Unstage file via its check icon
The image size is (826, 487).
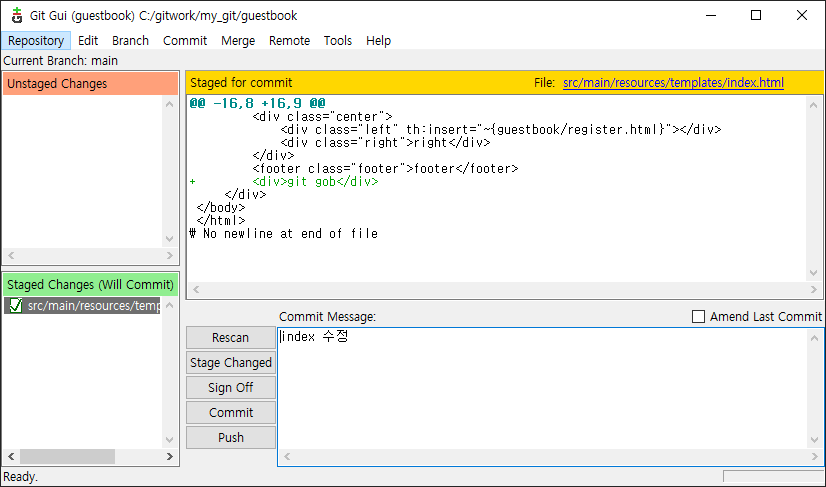point(16,306)
